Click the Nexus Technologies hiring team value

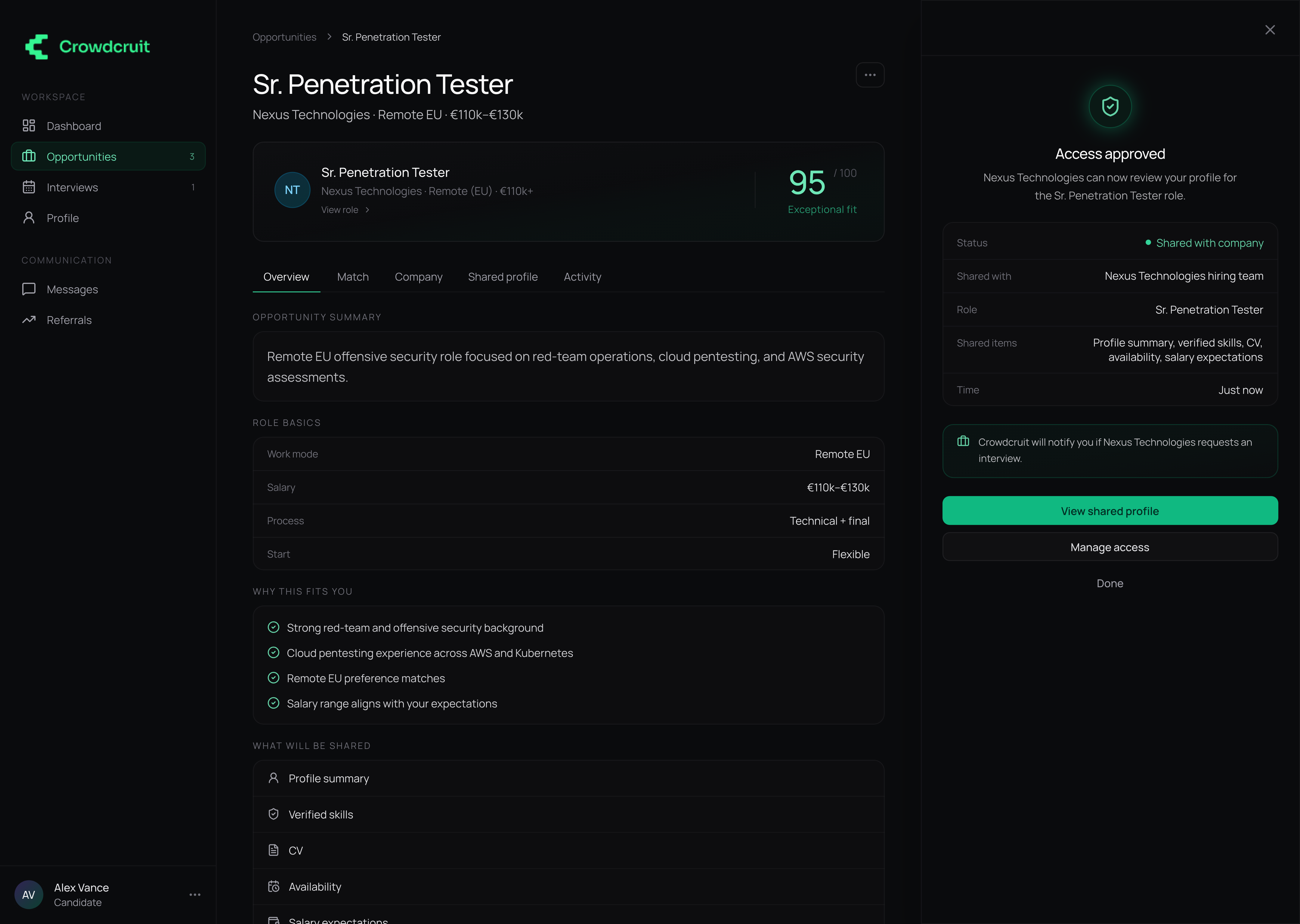(1184, 276)
